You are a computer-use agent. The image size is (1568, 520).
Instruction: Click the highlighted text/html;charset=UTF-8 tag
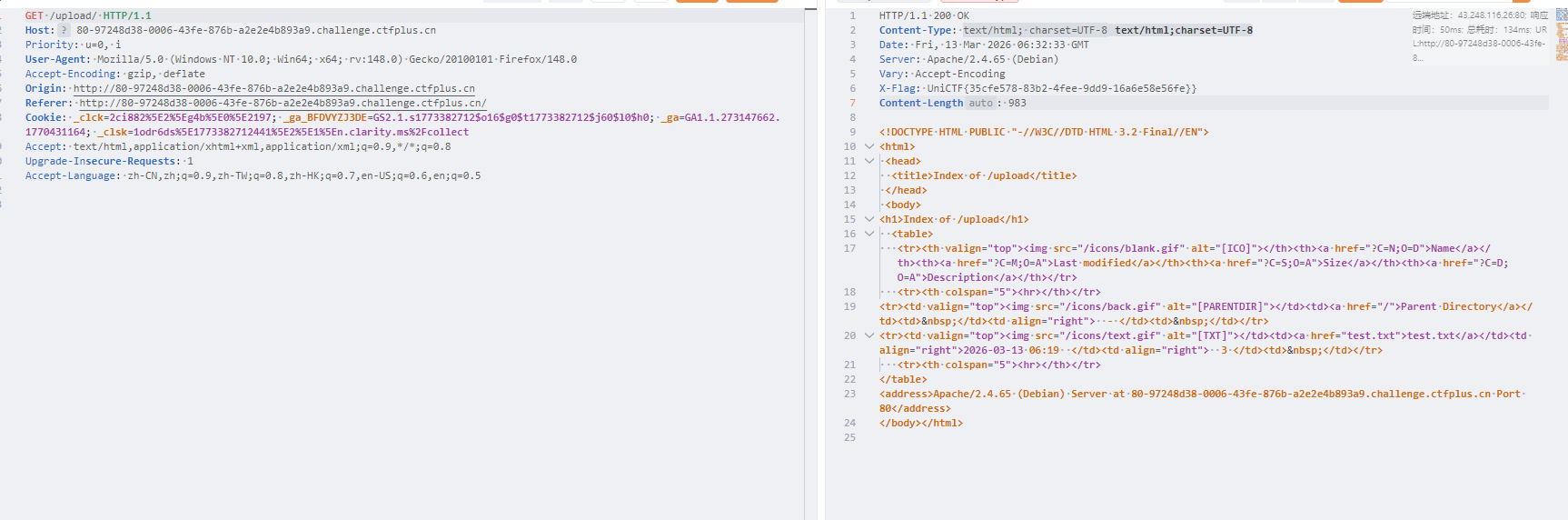pyautogui.click(x=1183, y=30)
